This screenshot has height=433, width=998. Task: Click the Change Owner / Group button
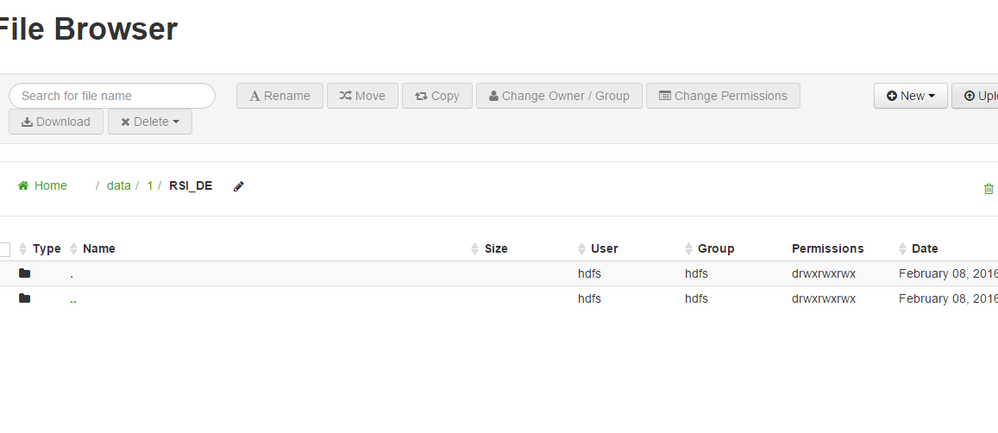[559, 96]
